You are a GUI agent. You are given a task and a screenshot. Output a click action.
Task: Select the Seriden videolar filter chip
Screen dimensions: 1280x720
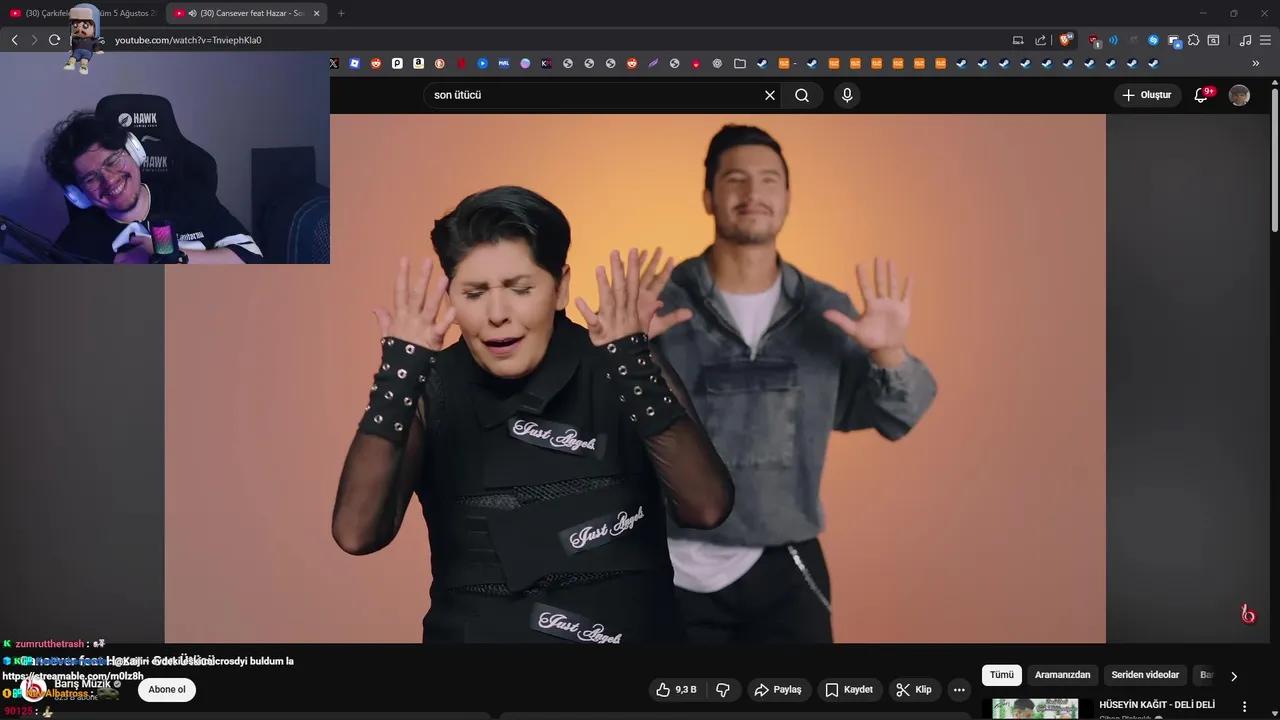[1145, 675]
